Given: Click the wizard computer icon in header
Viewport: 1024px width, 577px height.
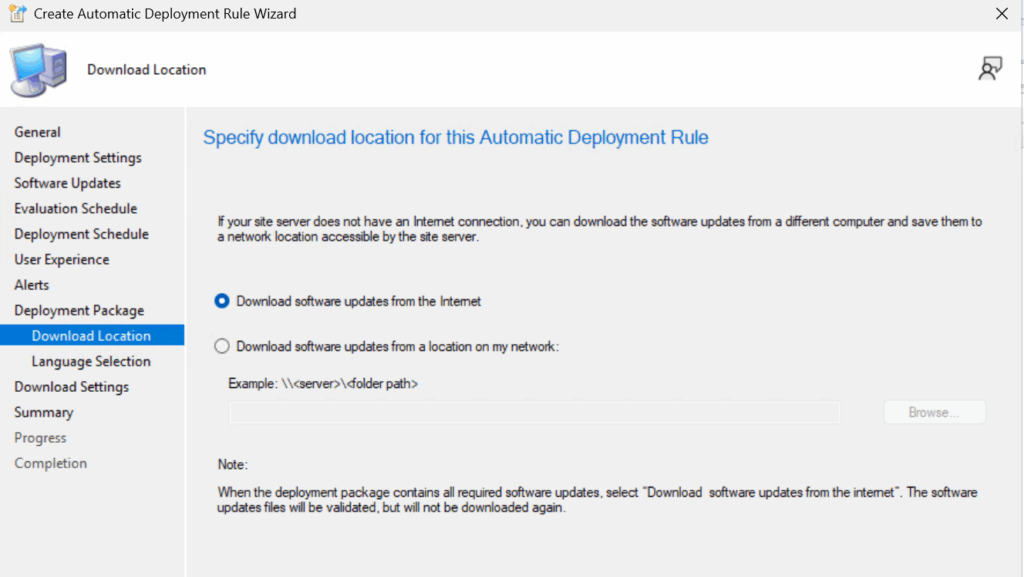Looking at the screenshot, I should 39,70.
